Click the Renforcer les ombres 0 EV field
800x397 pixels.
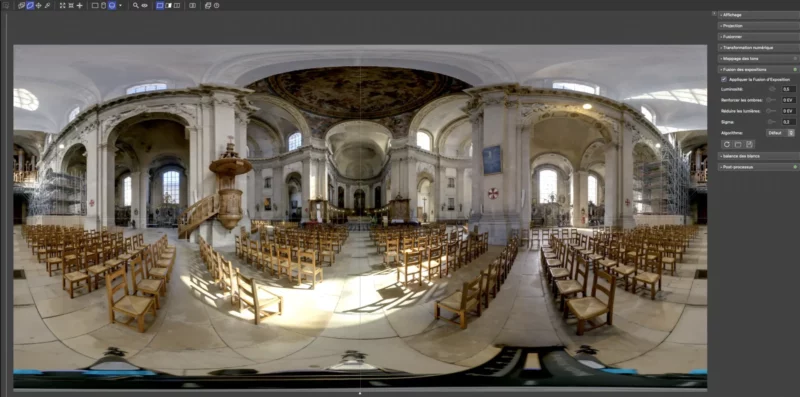pyautogui.click(x=789, y=100)
